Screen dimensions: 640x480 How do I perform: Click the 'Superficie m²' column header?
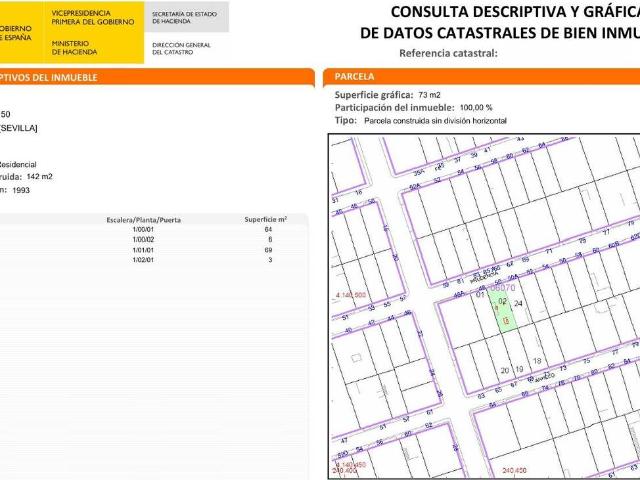click(266, 220)
